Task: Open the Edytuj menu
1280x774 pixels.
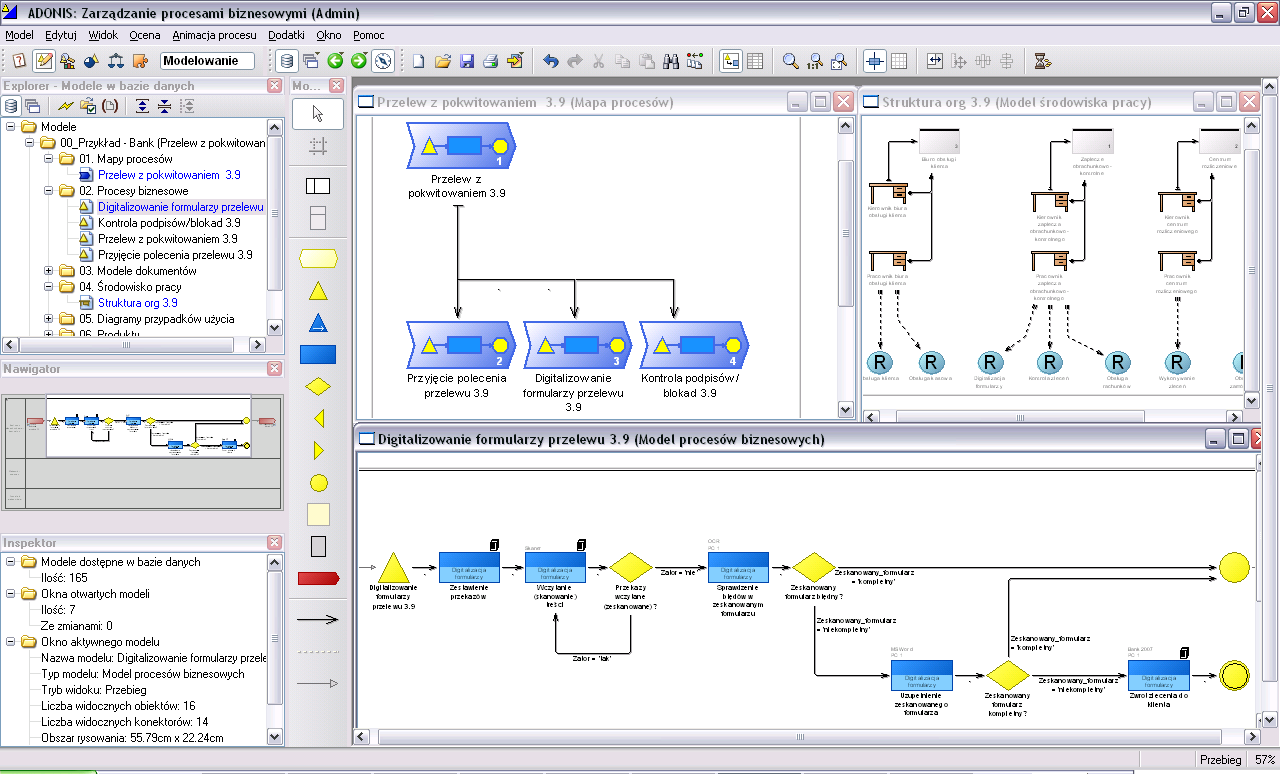Action: [x=61, y=35]
